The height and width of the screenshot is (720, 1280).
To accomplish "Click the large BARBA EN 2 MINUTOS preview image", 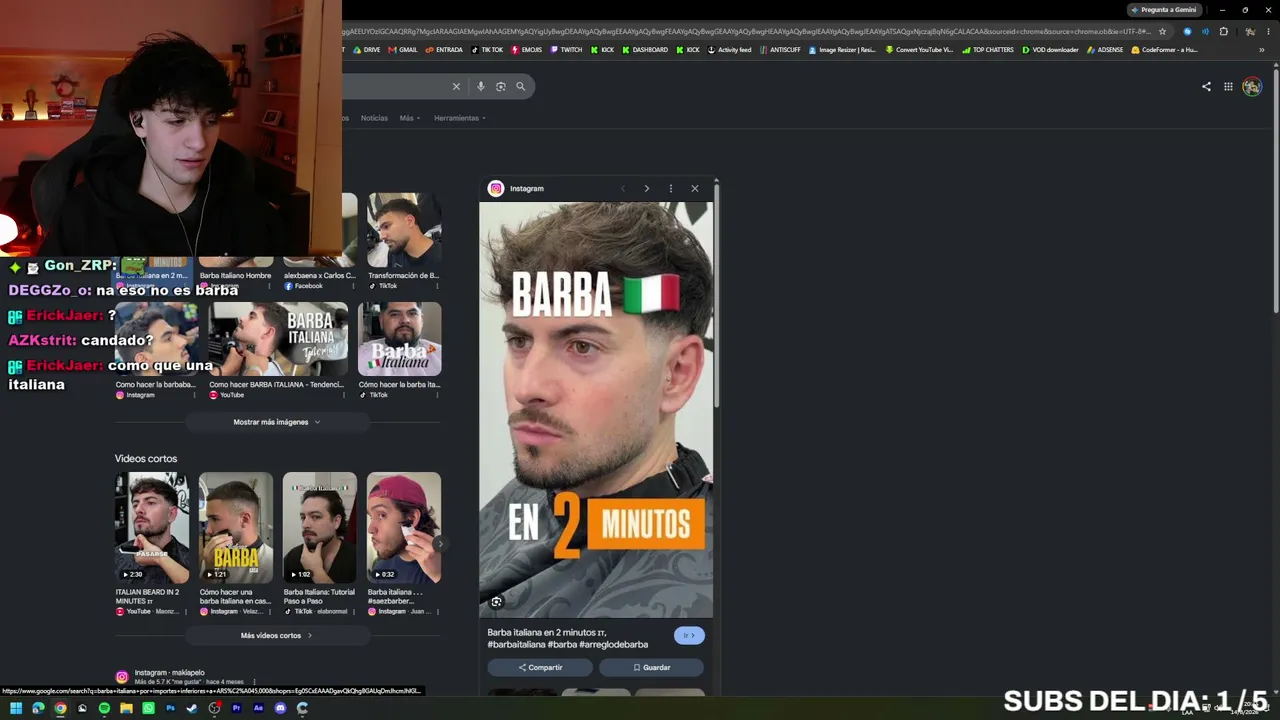I will click(596, 410).
